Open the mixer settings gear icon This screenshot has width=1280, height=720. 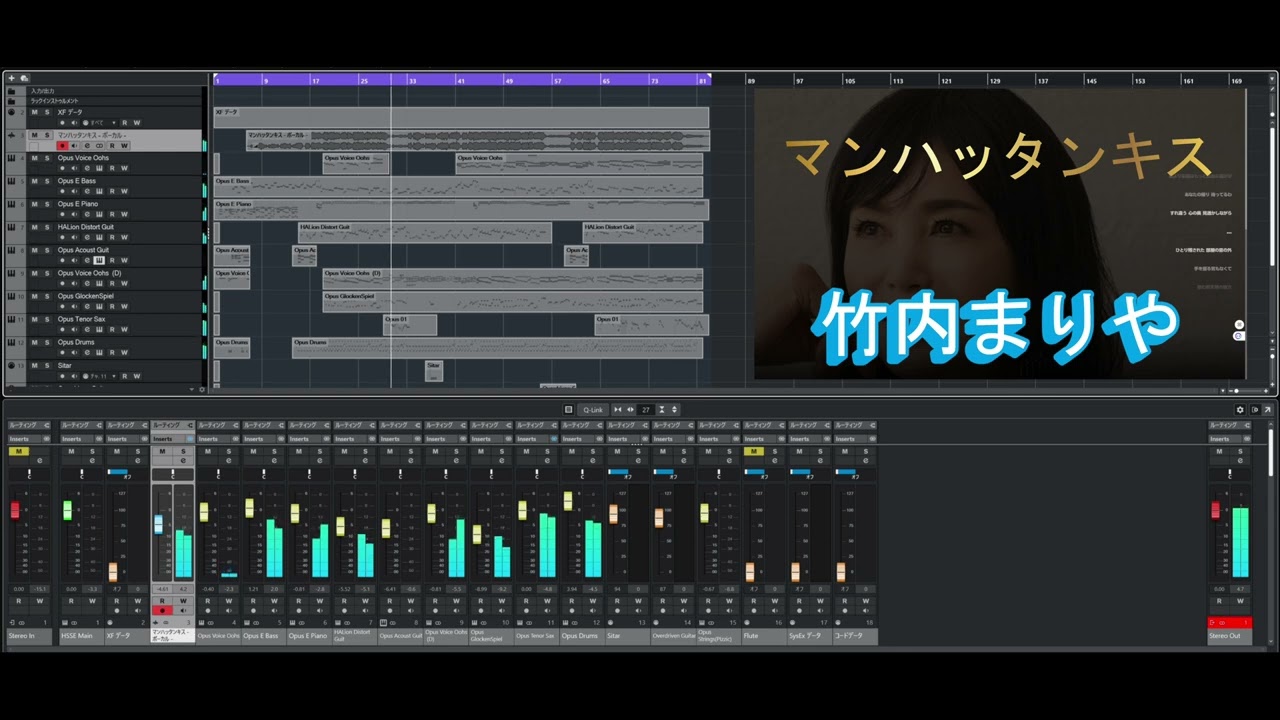(x=1240, y=409)
